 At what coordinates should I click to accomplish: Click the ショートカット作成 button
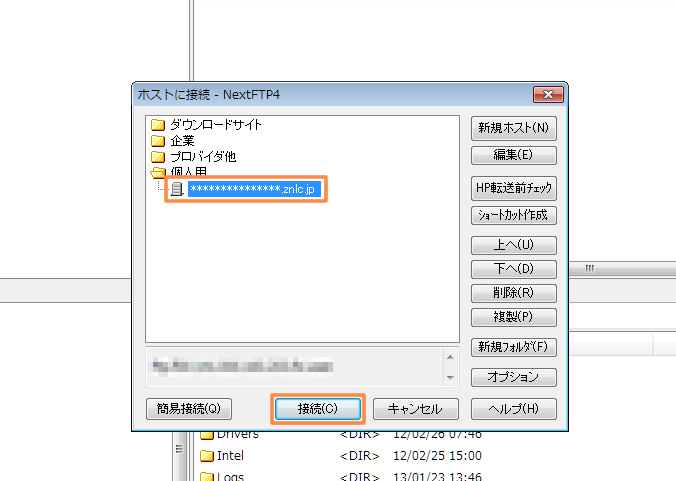(x=513, y=215)
